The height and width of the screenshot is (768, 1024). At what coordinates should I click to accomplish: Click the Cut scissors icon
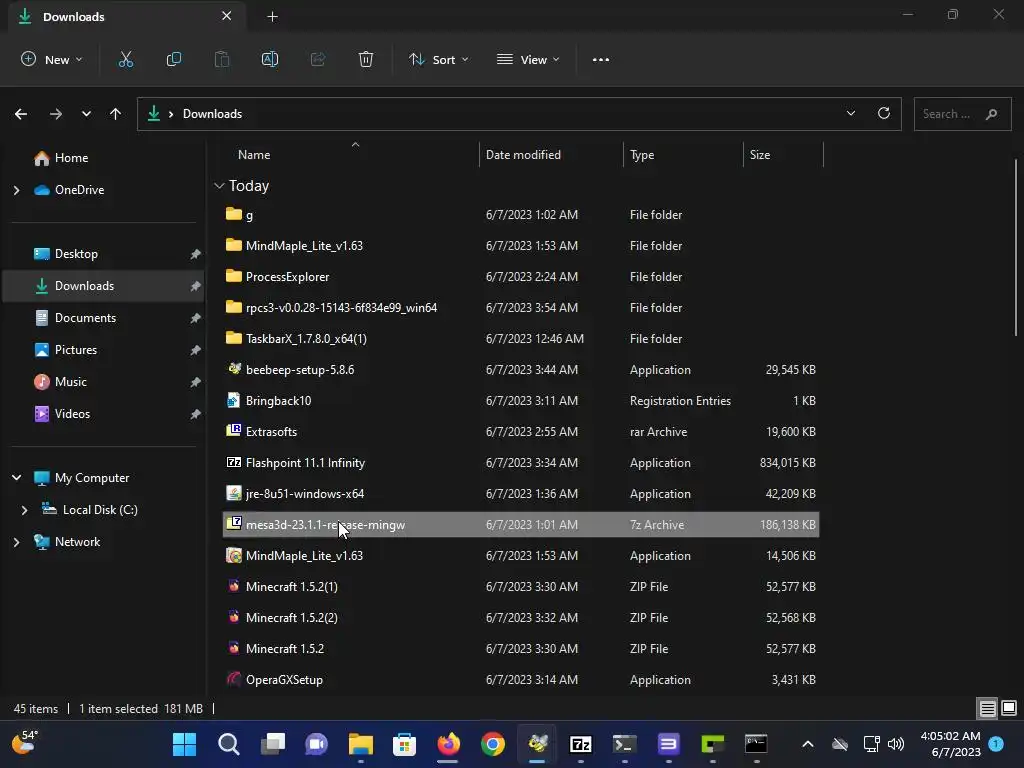point(125,59)
